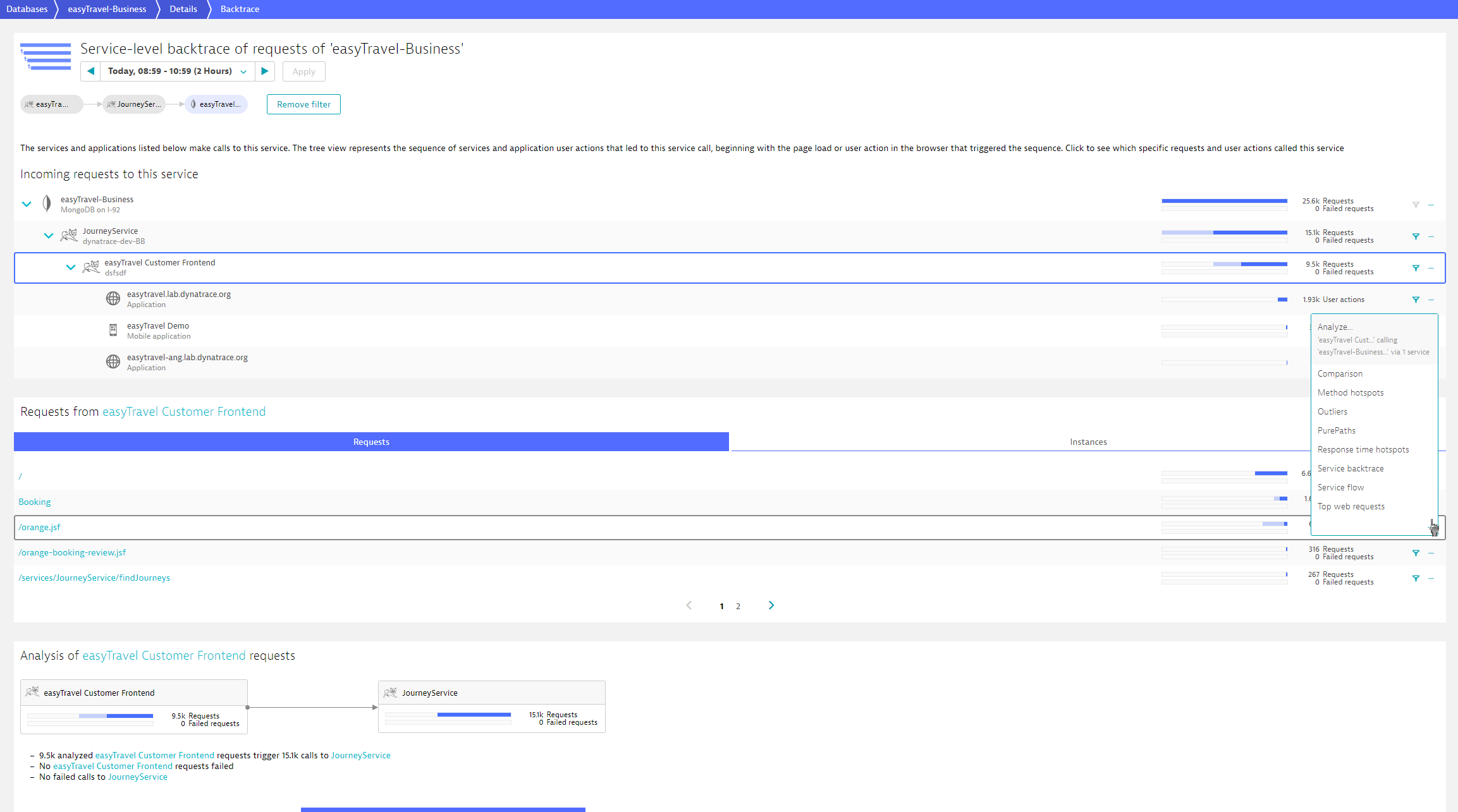Click the Remove filter button

pos(303,104)
